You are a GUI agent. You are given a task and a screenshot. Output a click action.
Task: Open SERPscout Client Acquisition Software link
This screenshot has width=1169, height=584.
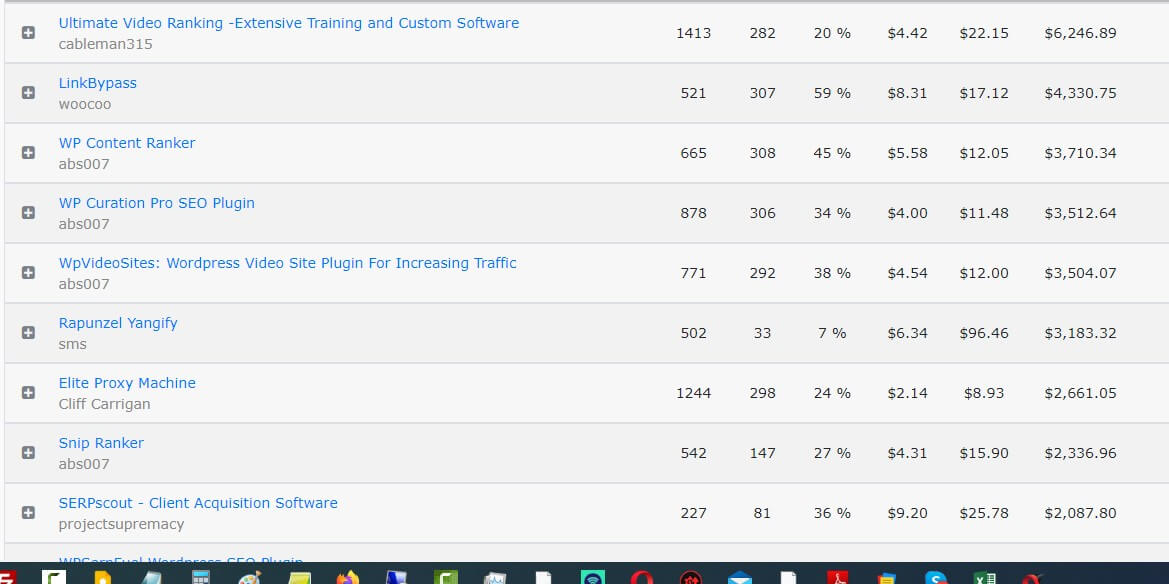198,503
